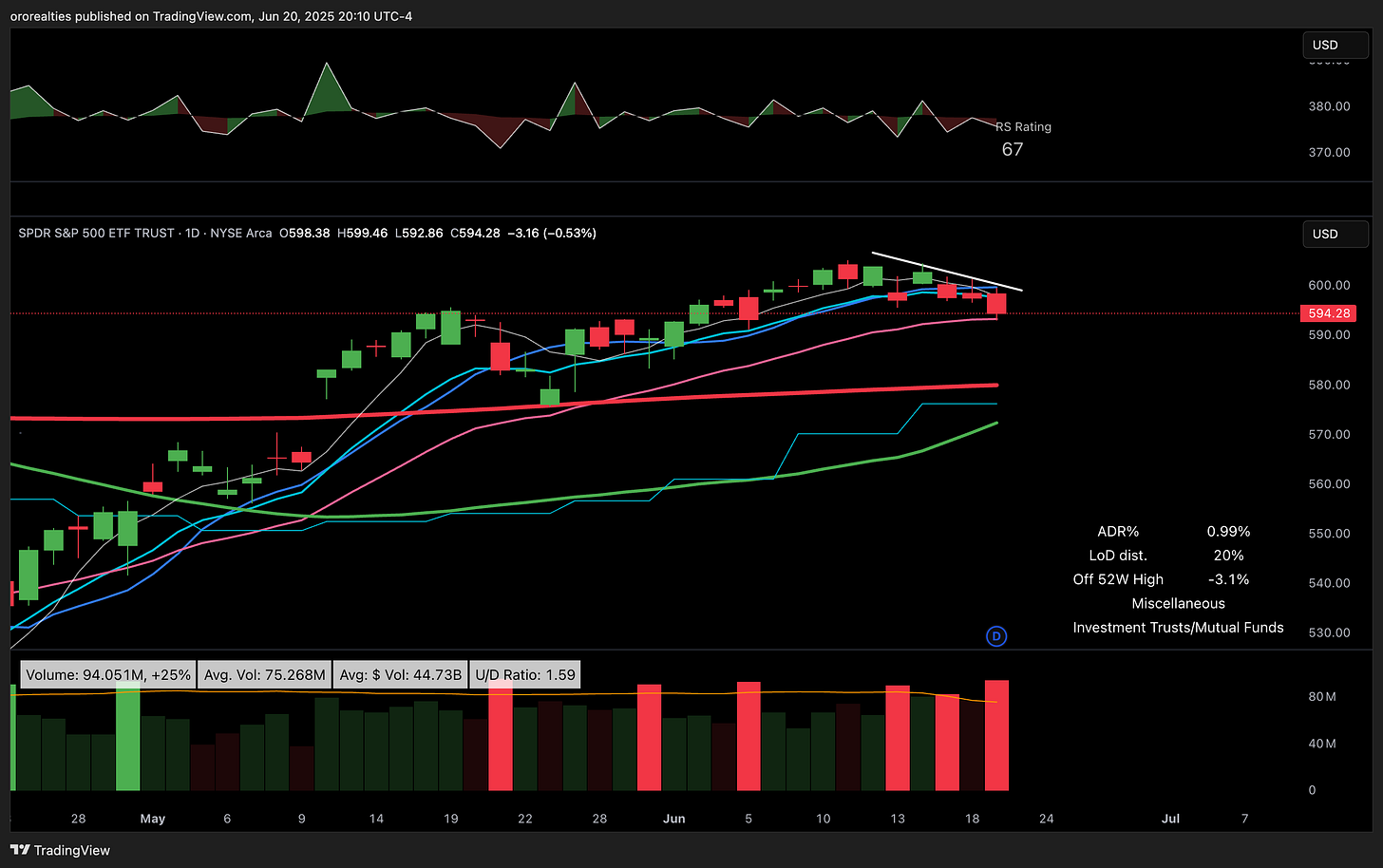Click the blue D dividend marker
This screenshot has height=868, width=1383.
coord(996,636)
